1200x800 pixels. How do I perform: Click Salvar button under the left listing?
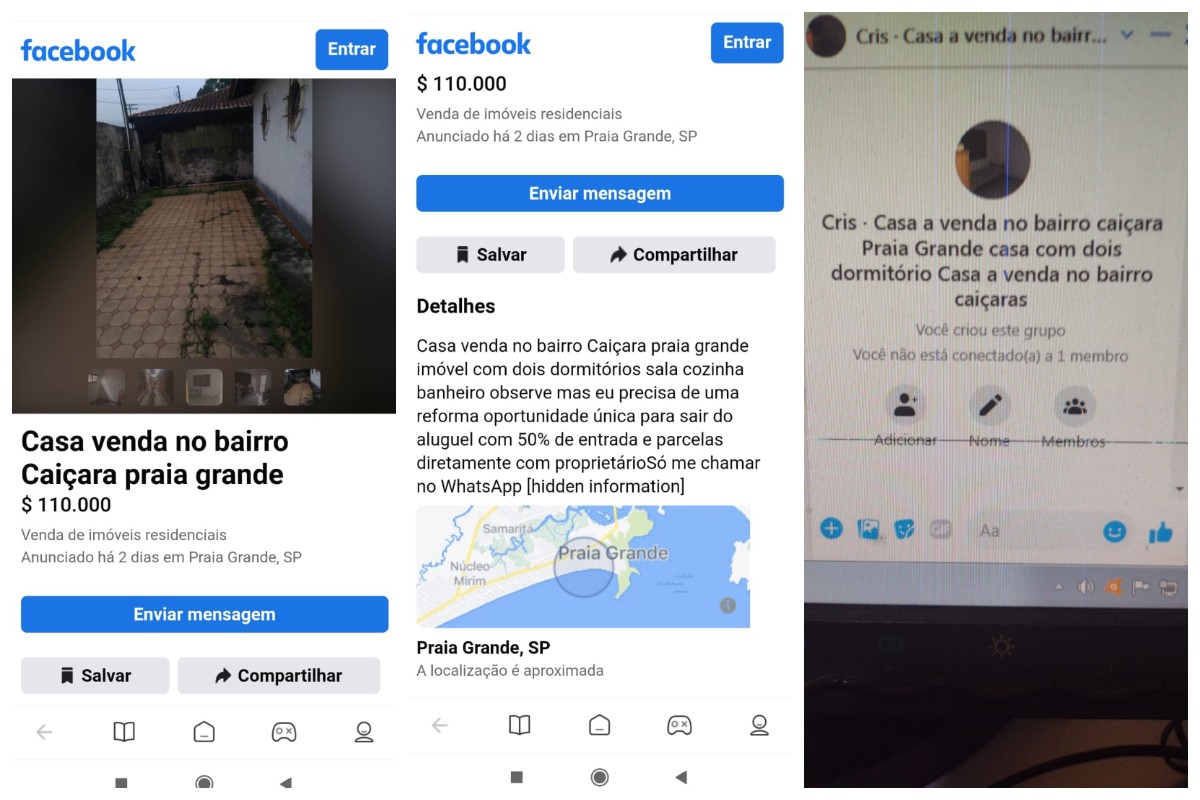click(95, 676)
